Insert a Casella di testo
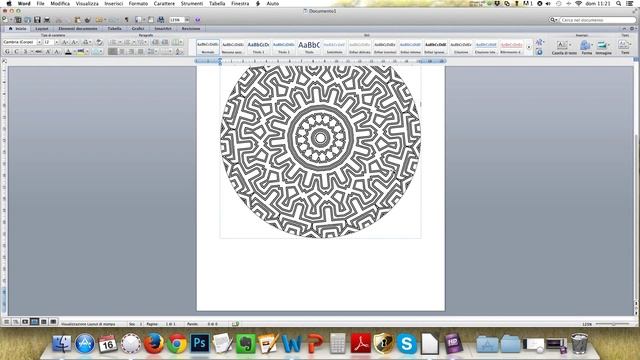Viewport: 640px width, 360px height. [x=564, y=47]
